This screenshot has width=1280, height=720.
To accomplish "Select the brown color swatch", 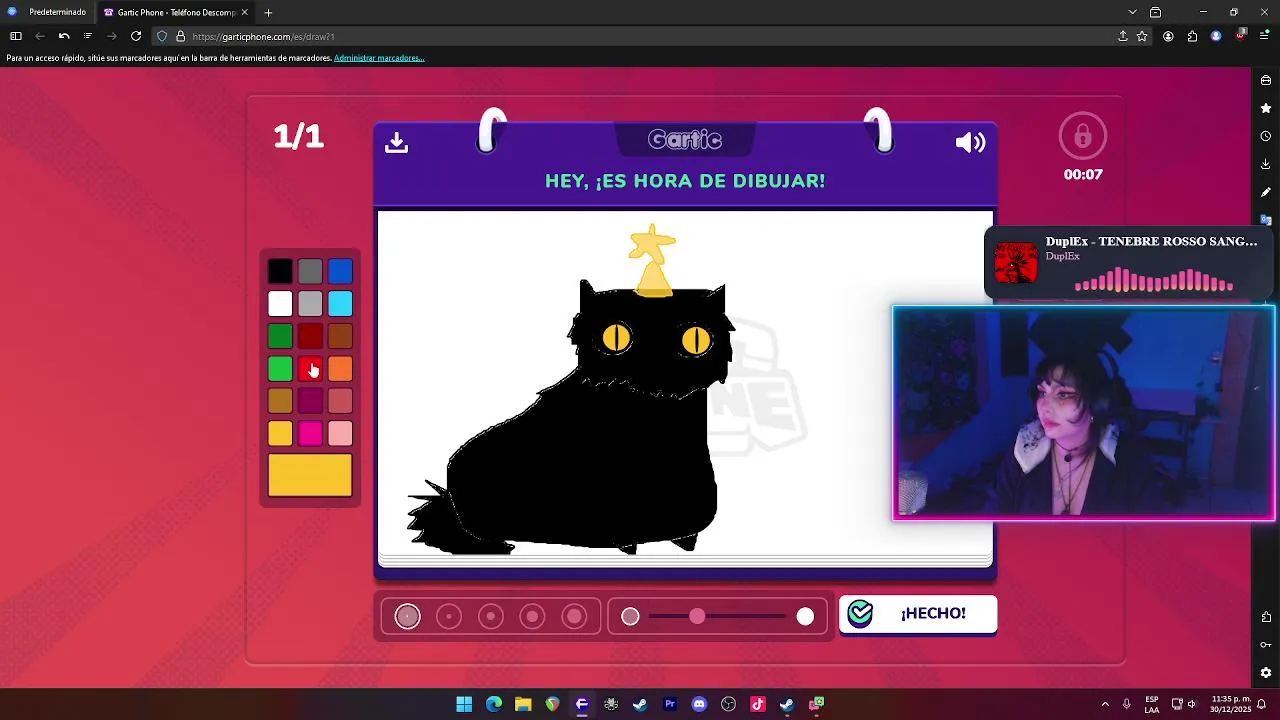I will point(340,337).
